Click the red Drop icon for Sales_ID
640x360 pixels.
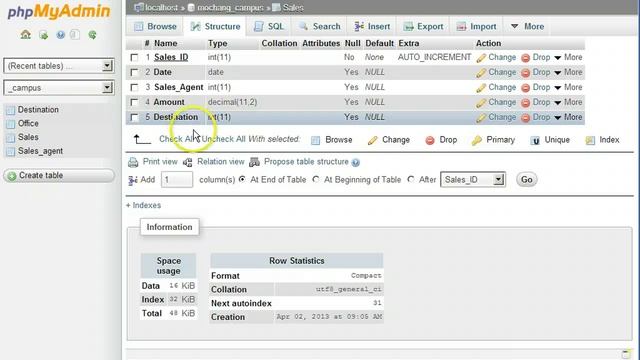pyautogui.click(x=526, y=58)
